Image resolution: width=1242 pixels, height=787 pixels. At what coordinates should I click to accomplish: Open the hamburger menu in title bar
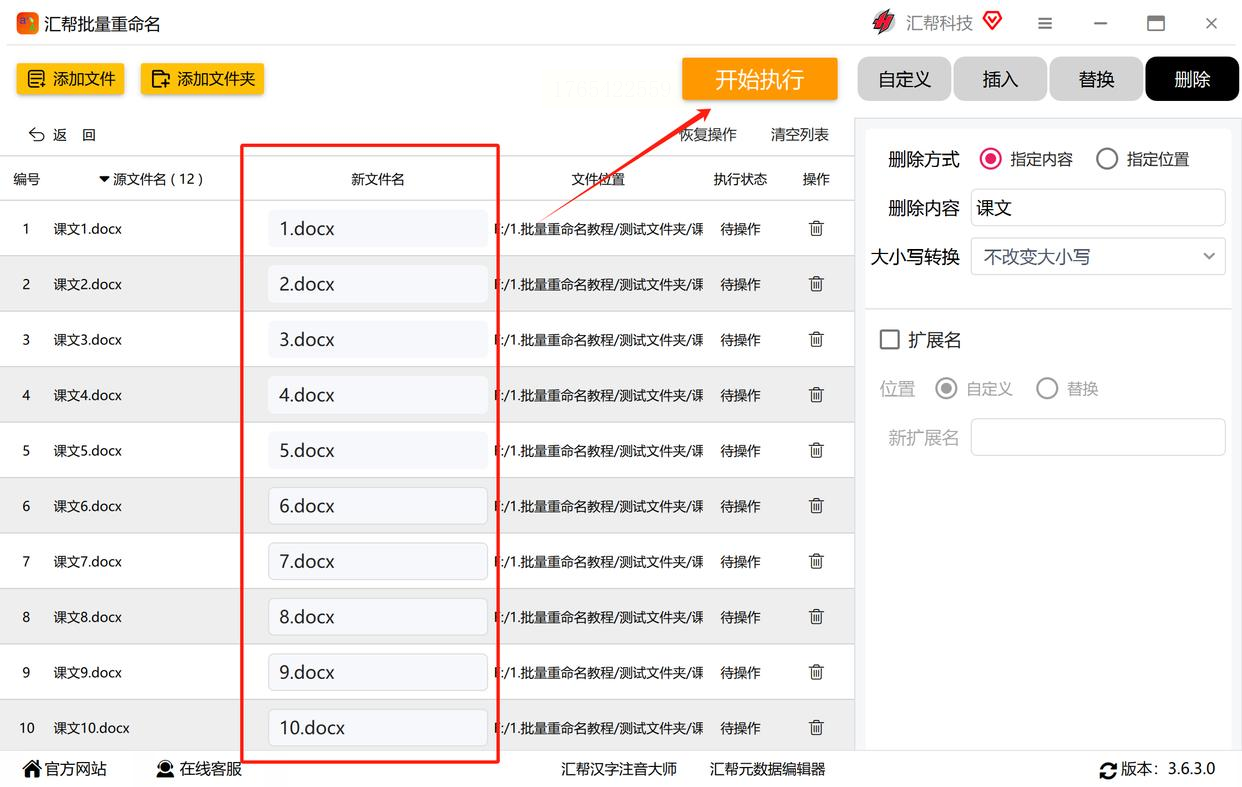click(1045, 23)
